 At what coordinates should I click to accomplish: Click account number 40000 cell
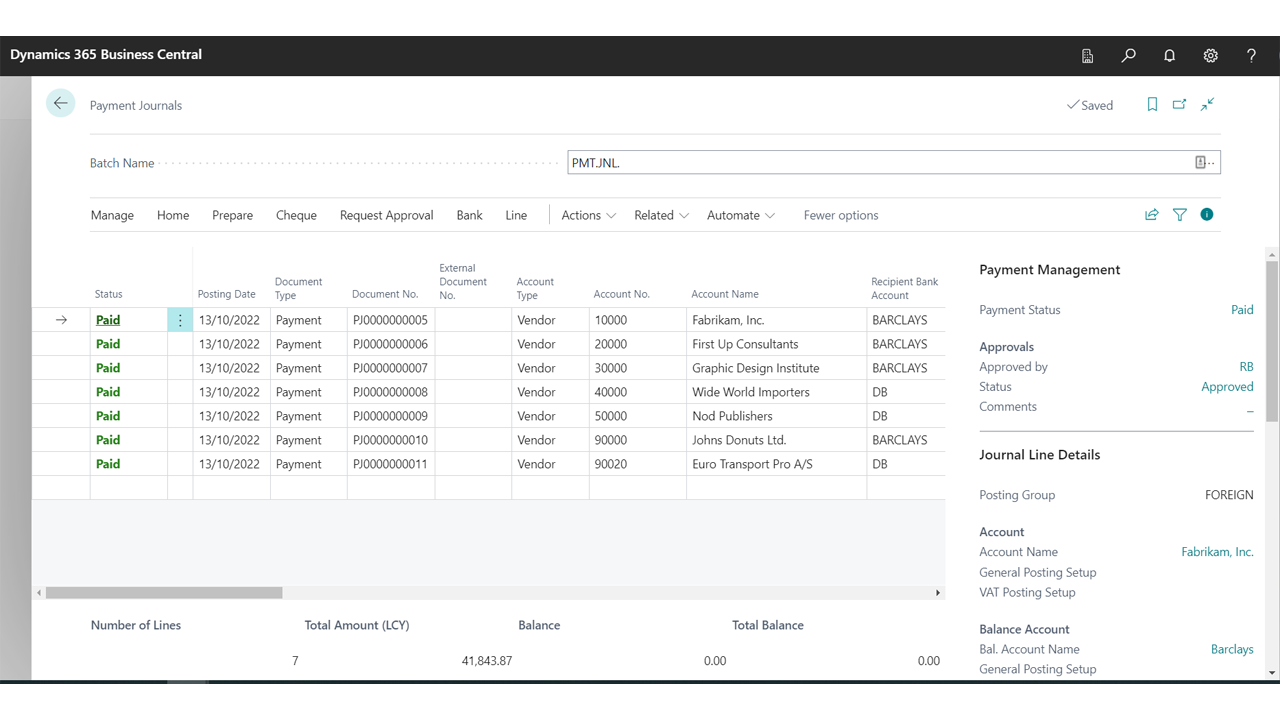pyautogui.click(x=638, y=392)
